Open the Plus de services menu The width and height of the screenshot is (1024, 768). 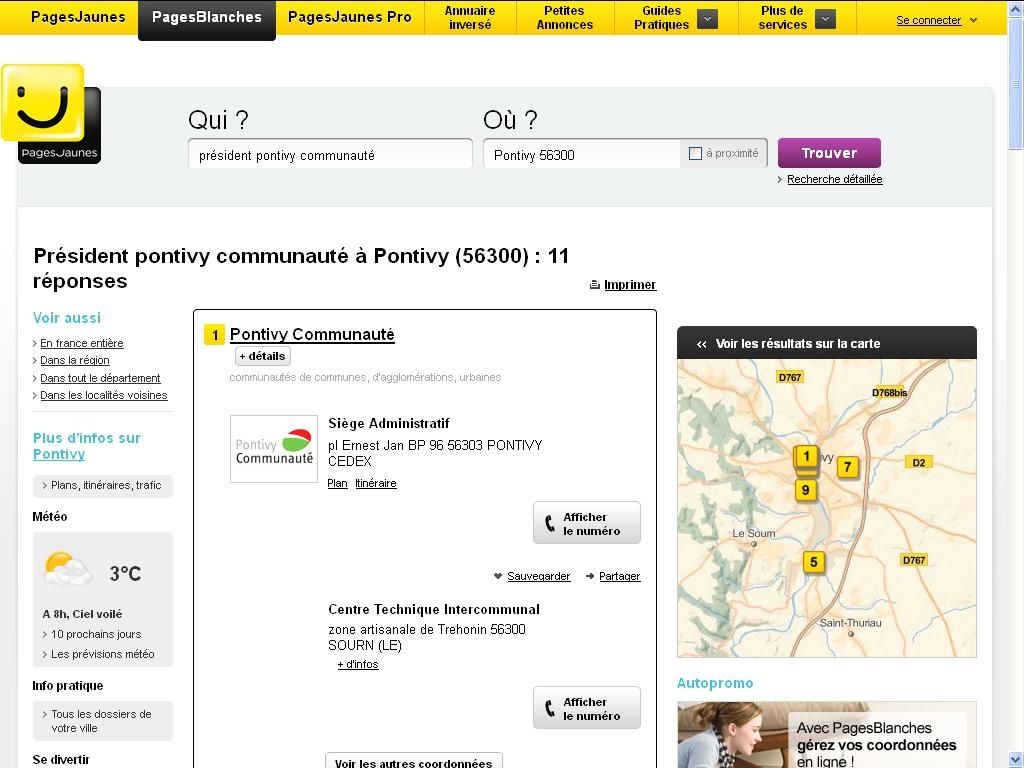(x=782, y=18)
